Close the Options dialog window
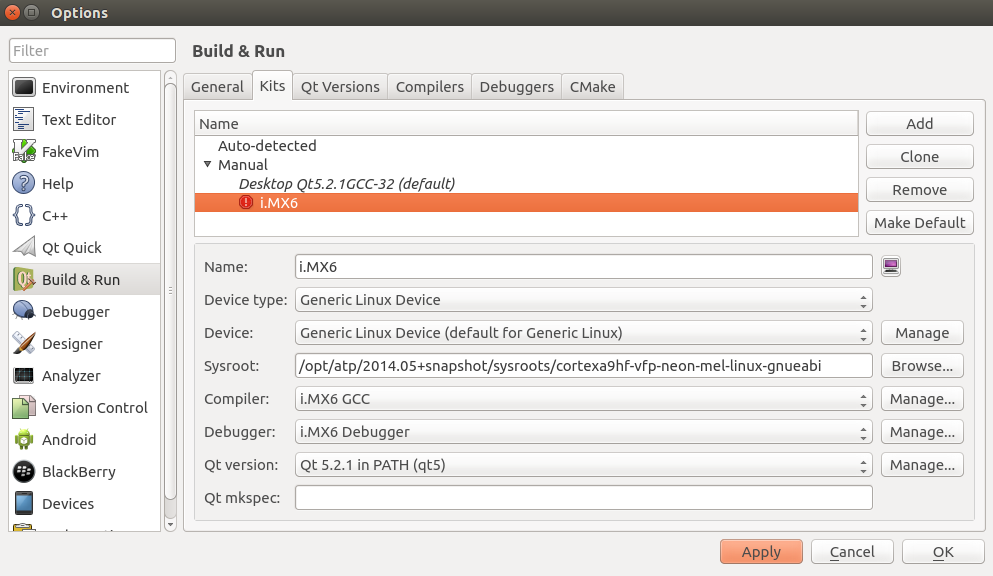Image resolution: width=993 pixels, height=576 pixels. tap(12, 12)
